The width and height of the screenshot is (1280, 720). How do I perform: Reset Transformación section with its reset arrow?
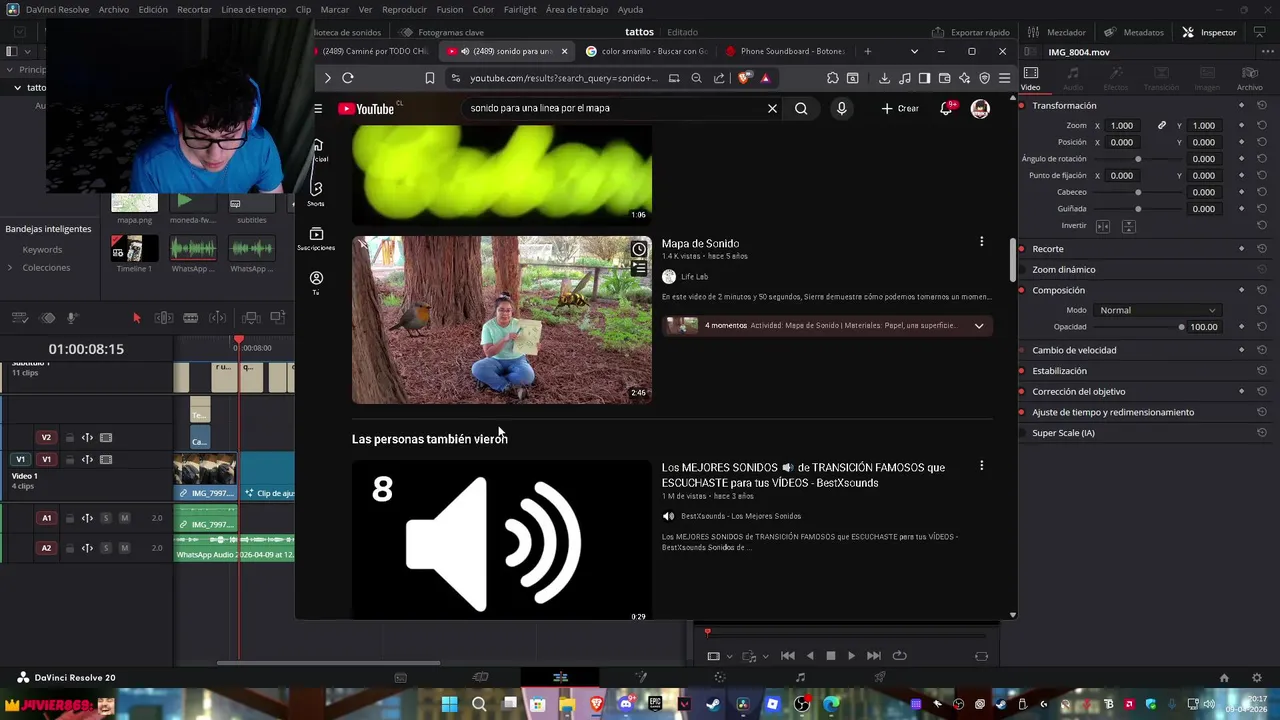click(x=1262, y=105)
